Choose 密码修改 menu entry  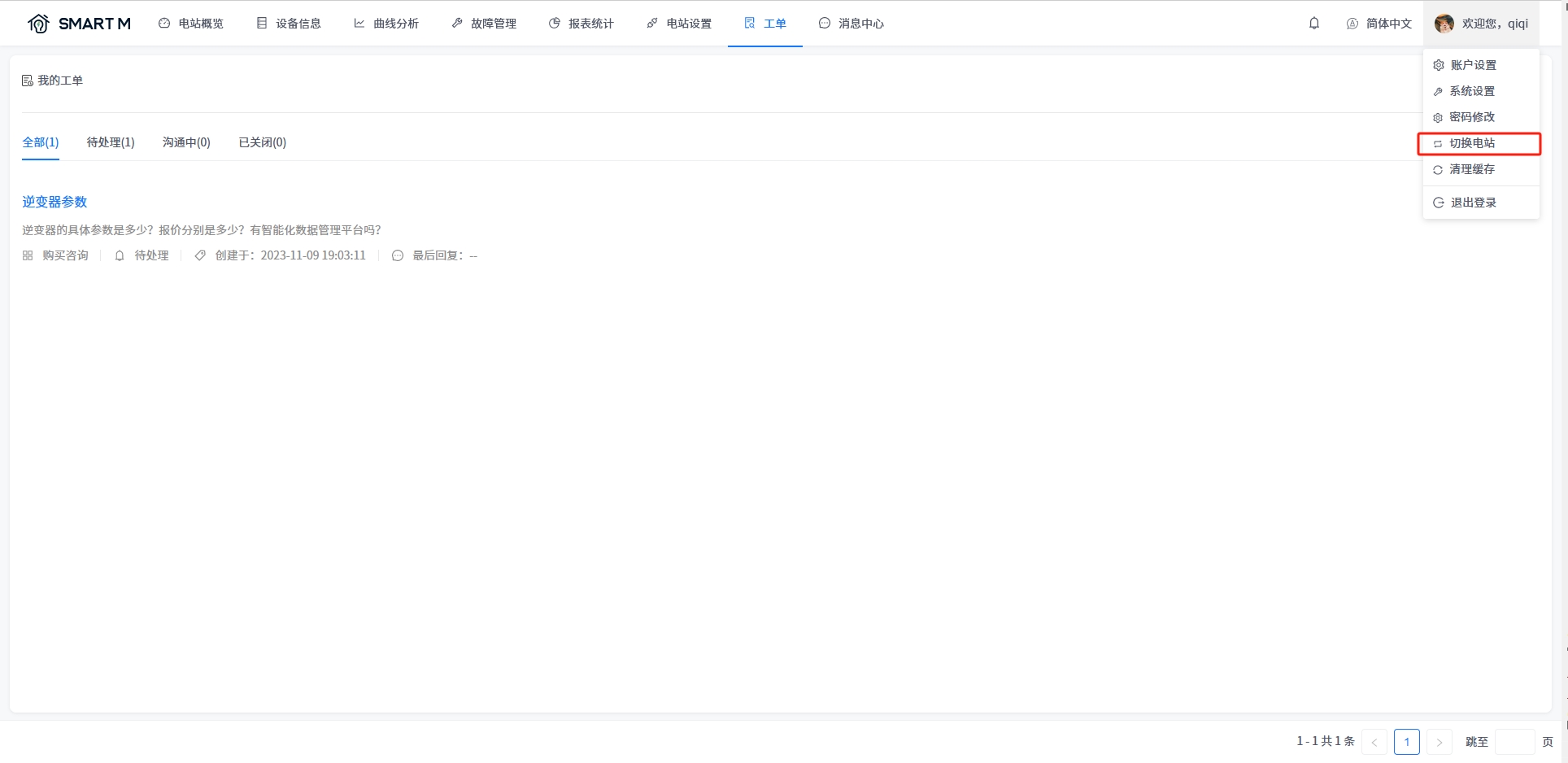click(x=1472, y=117)
